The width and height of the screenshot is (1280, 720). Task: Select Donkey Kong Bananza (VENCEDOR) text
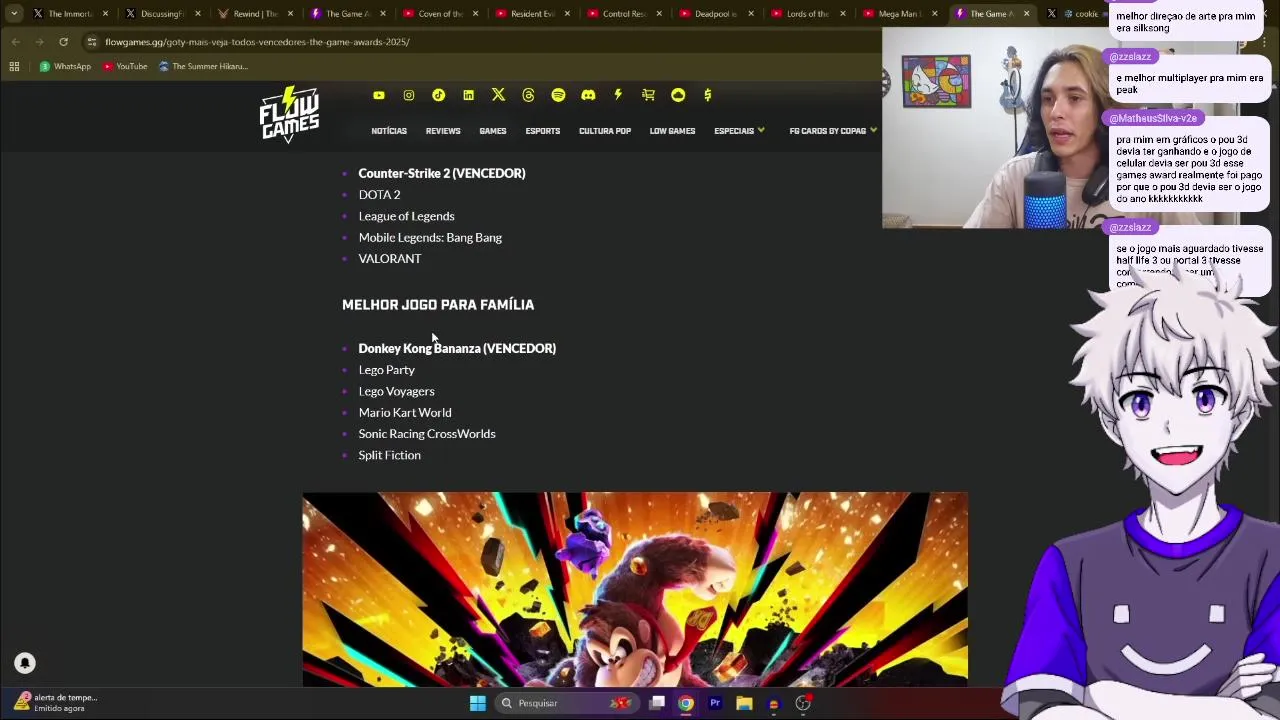coord(457,348)
